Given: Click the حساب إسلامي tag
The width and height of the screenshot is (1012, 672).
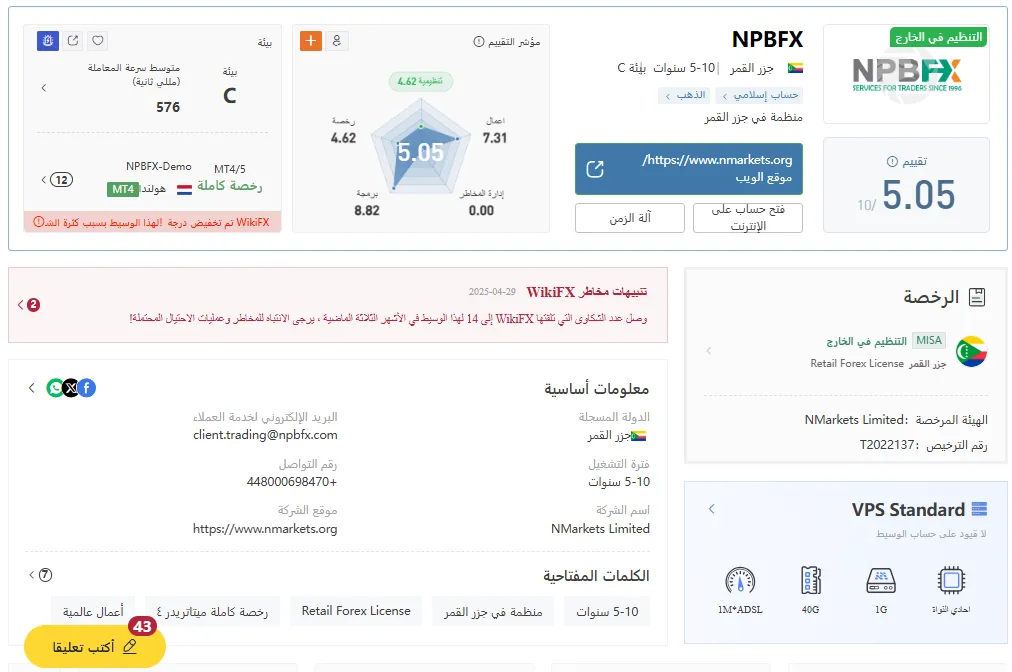Looking at the screenshot, I should pos(760,96).
